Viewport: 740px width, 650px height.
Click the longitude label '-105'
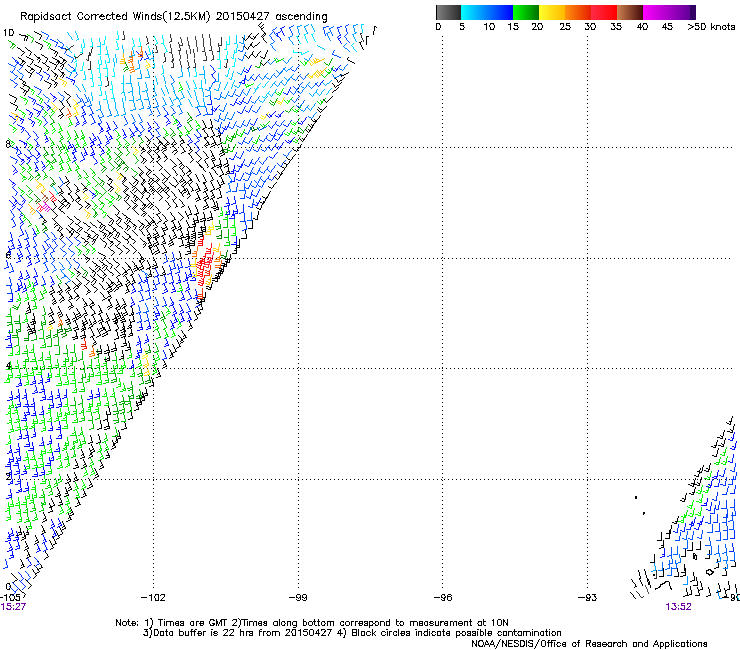click(10, 597)
